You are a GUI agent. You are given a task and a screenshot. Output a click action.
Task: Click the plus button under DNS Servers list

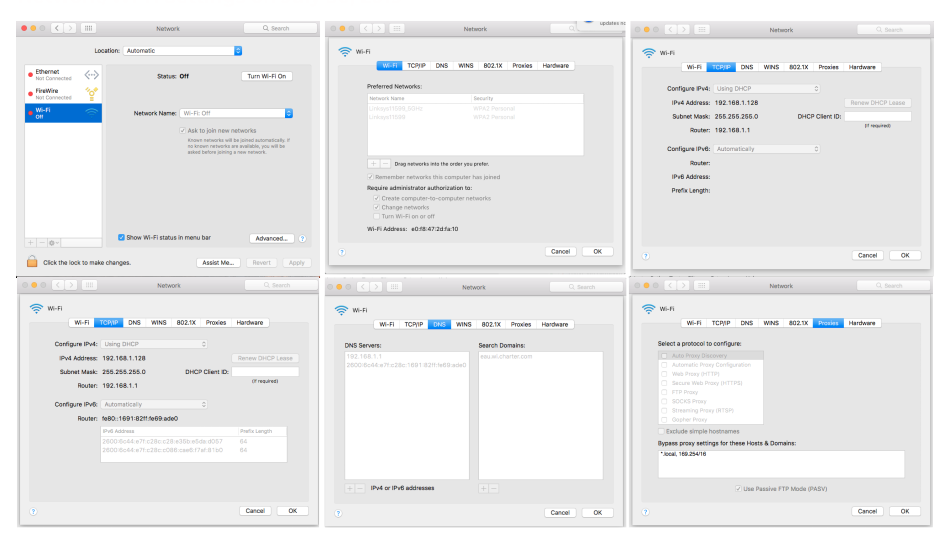pos(350,488)
